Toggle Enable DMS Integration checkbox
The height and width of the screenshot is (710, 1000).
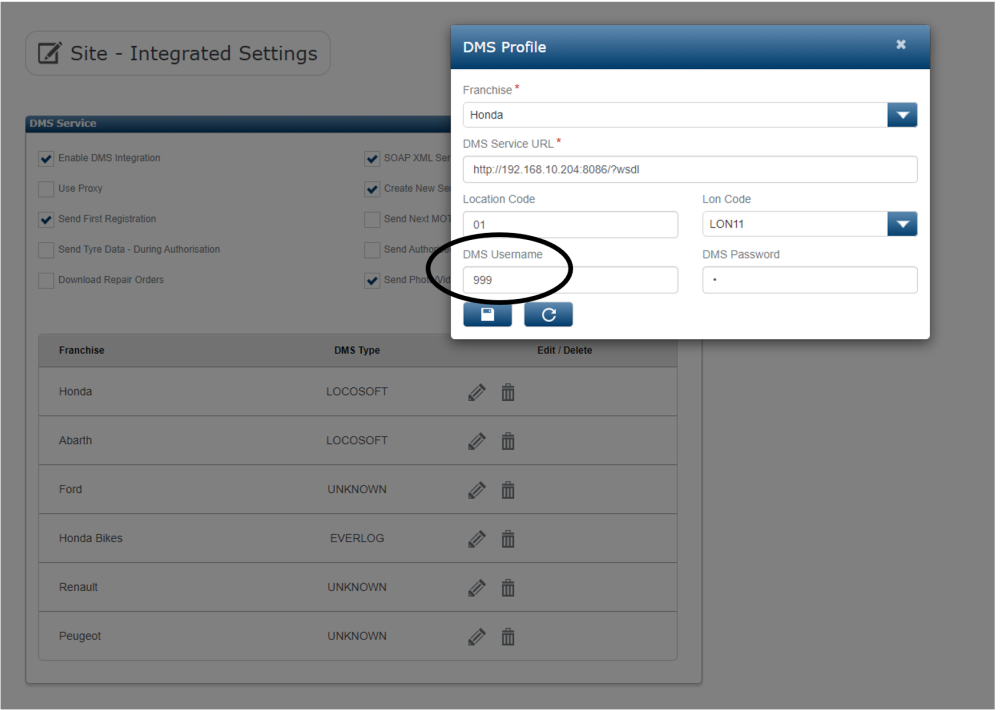point(46,159)
